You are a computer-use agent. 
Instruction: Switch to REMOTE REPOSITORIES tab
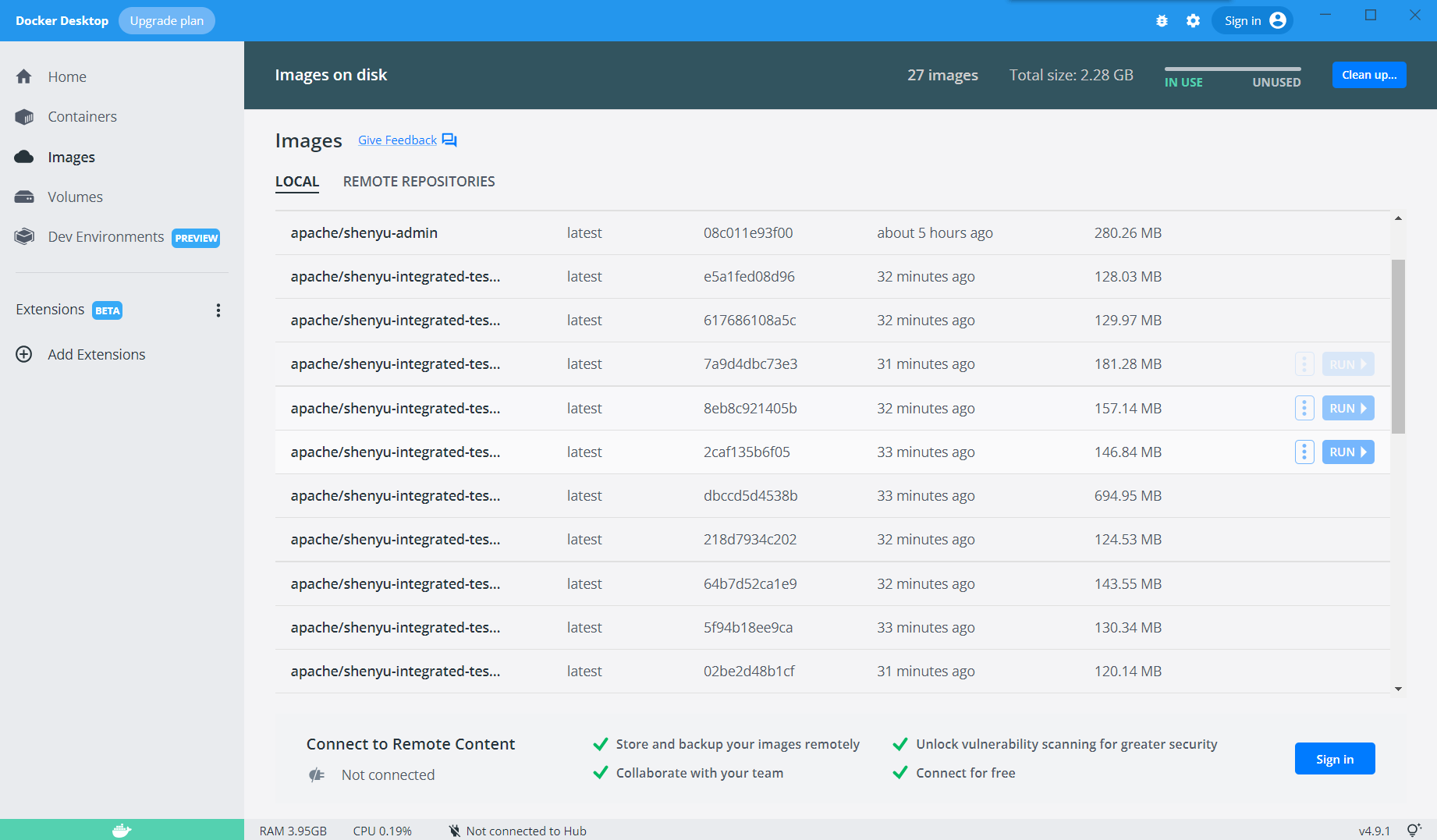tap(419, 182)
